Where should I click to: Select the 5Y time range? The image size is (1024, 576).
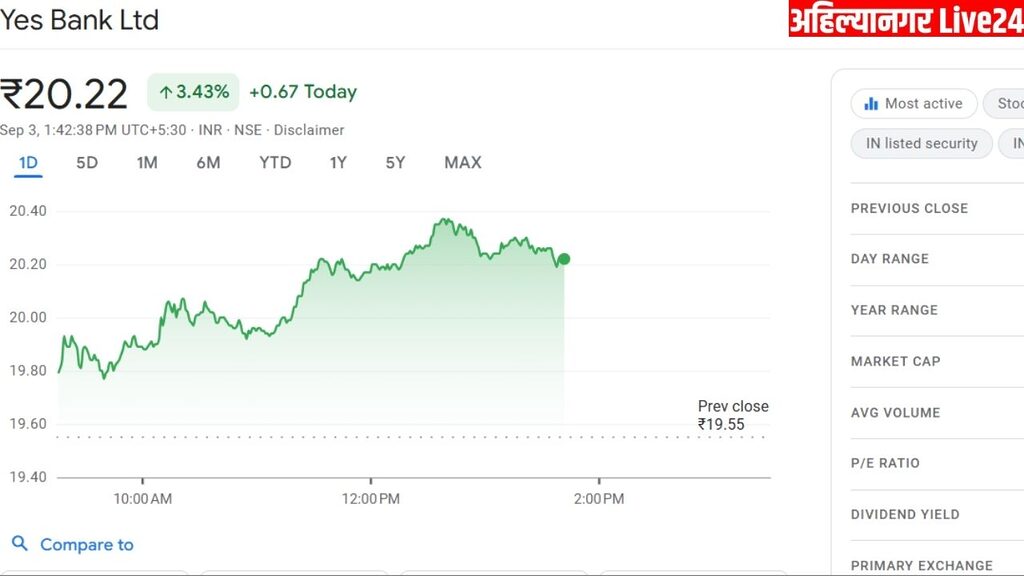coord(395,162)
